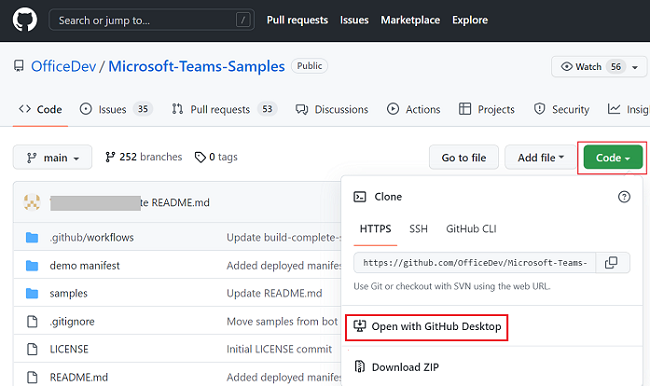Viewport: 650px width, 386px height.
Task: Open the partially visible Insights tab
Action: point(628,109)
